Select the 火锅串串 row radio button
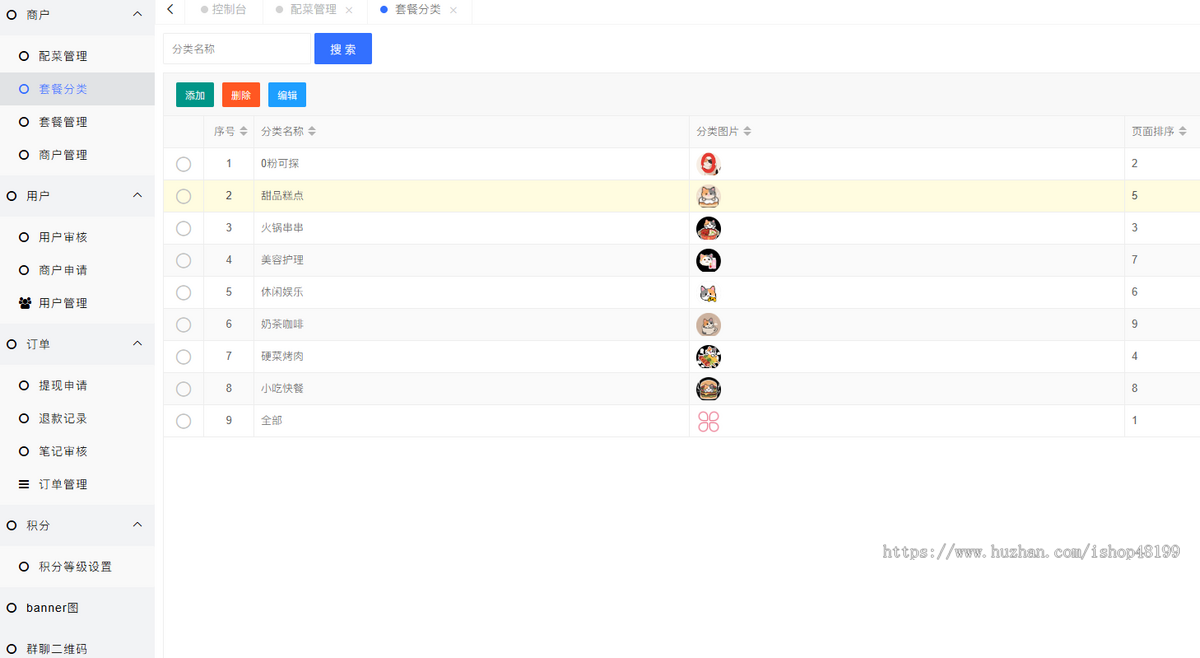 [x=183, y=228]
